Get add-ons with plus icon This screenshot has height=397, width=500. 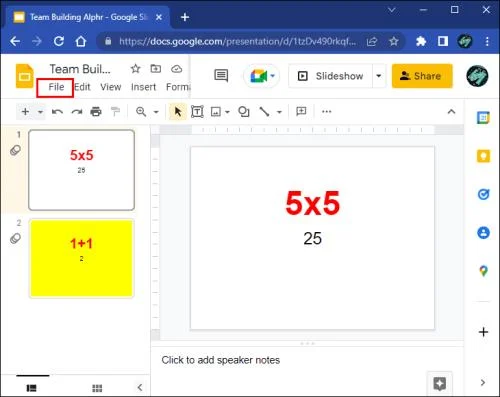483,332
